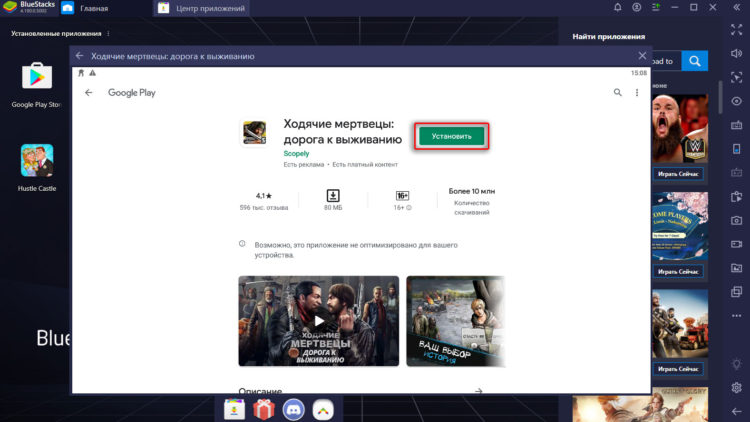The height and width of the screenshot is (422, 750).
Task: Open more options three dots in side toolbar
Action: coord(737,316)
